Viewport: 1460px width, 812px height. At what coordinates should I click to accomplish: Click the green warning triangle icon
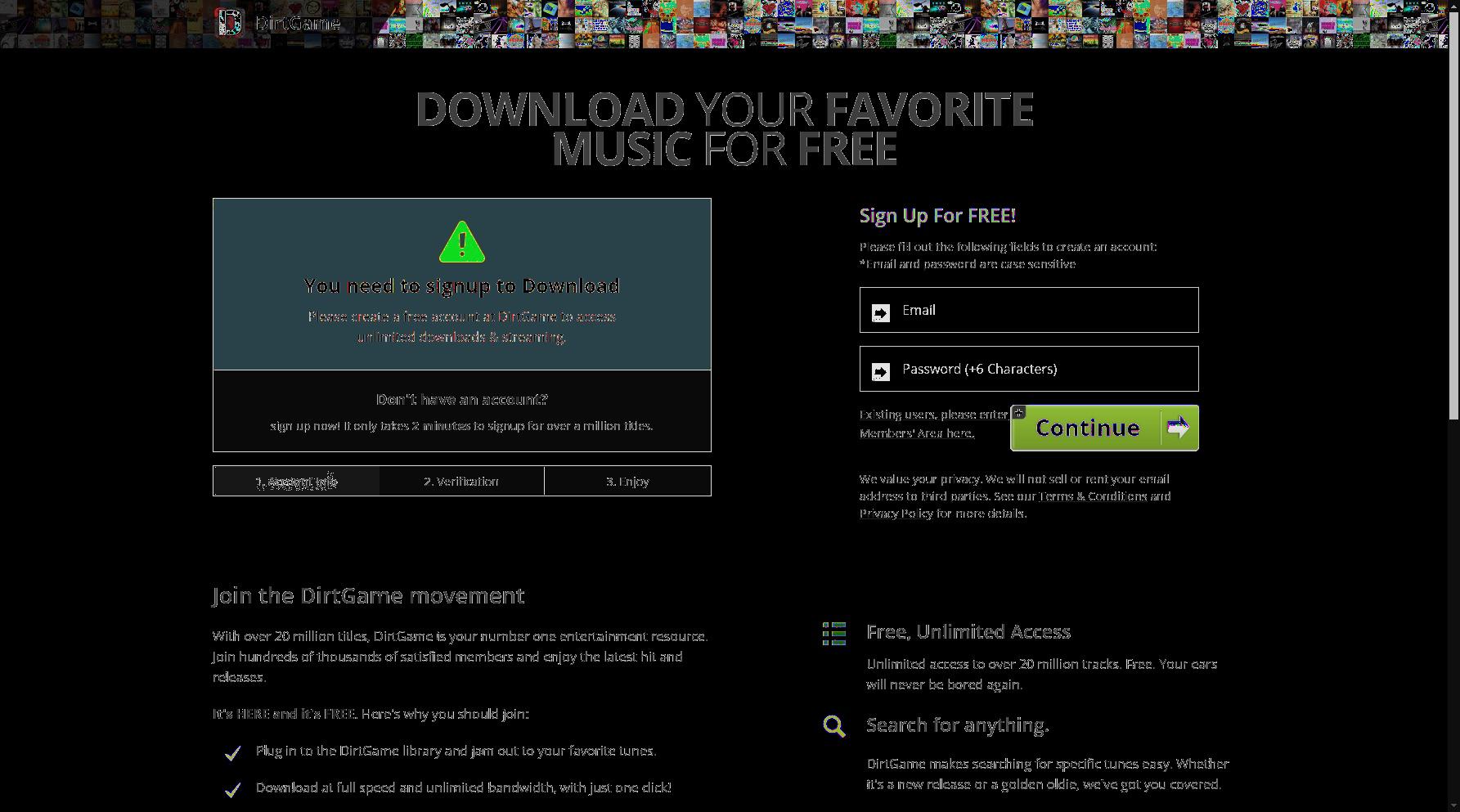point(462,242)
